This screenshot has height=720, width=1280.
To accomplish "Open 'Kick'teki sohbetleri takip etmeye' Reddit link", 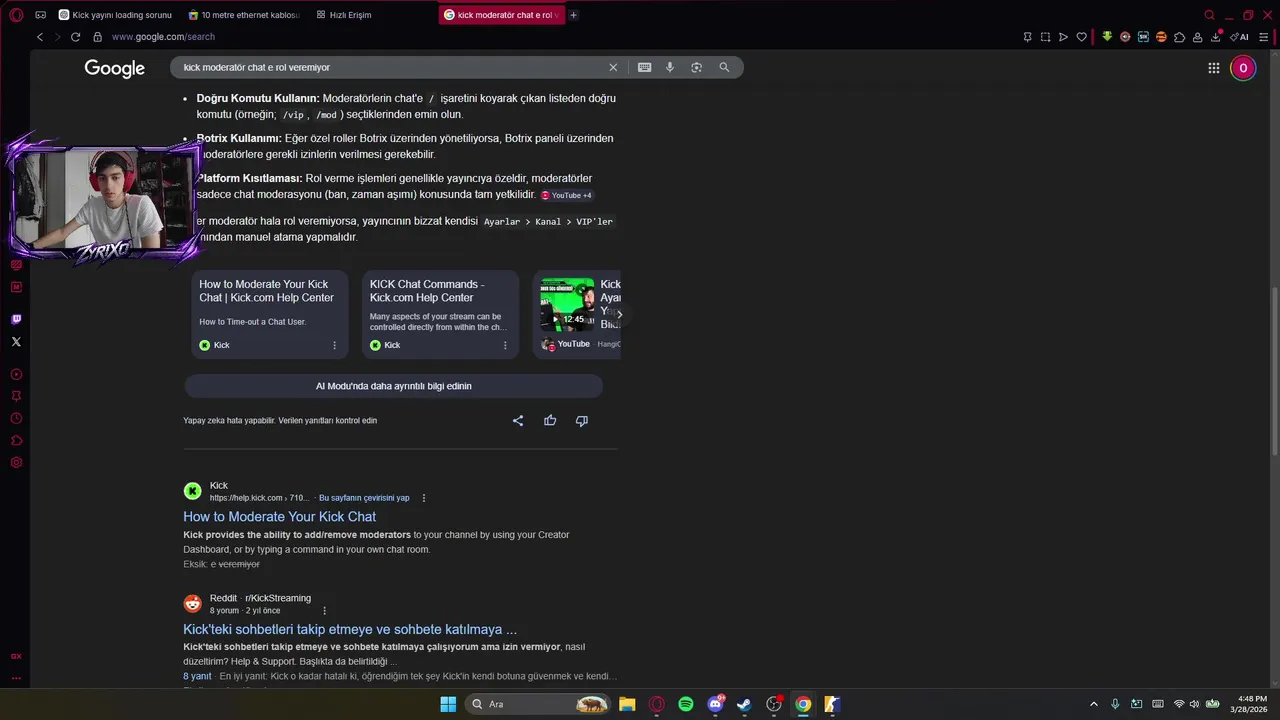I will [x=350, y=630].
